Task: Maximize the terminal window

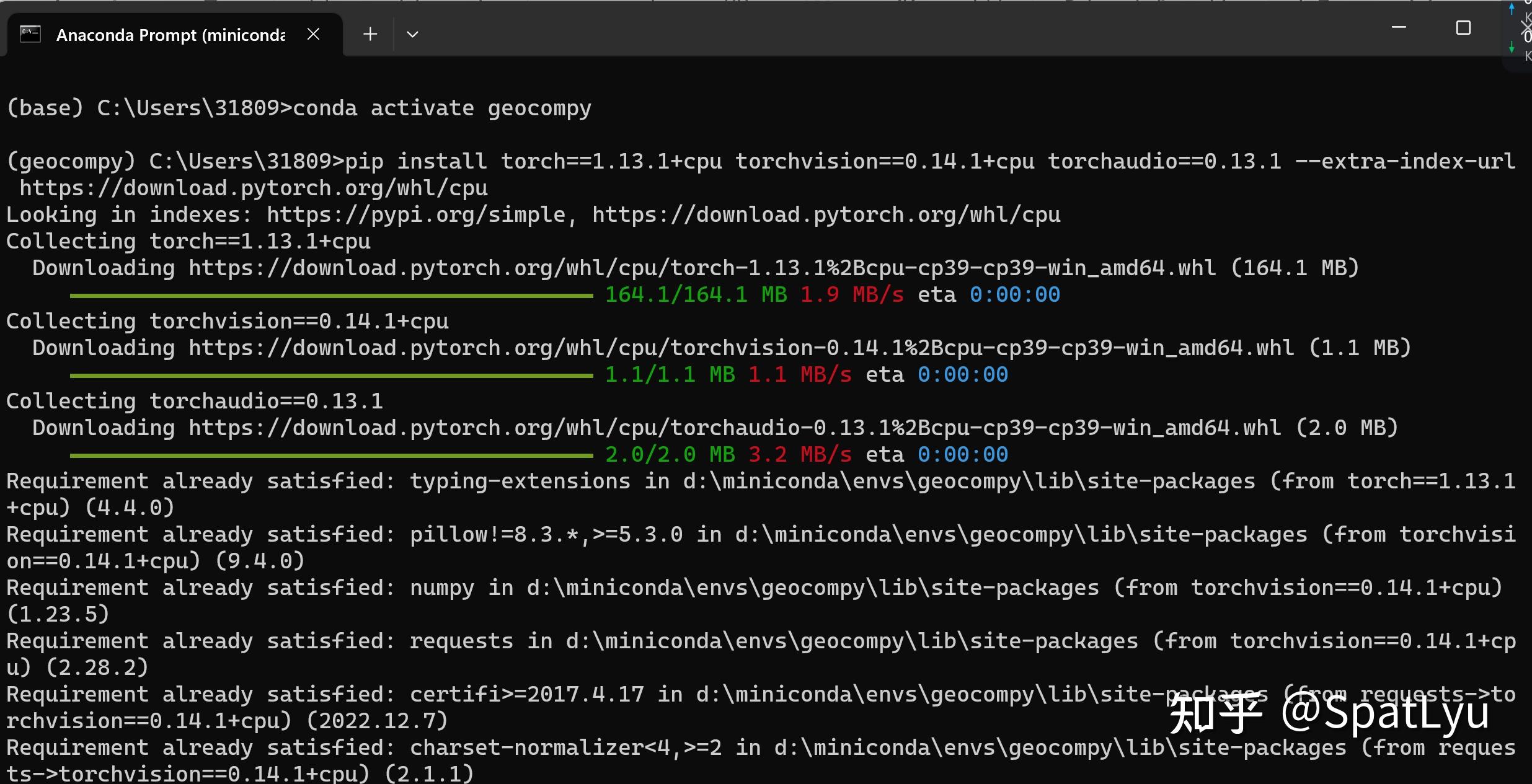Action: pyautogui.click(x=1463, y=27)
